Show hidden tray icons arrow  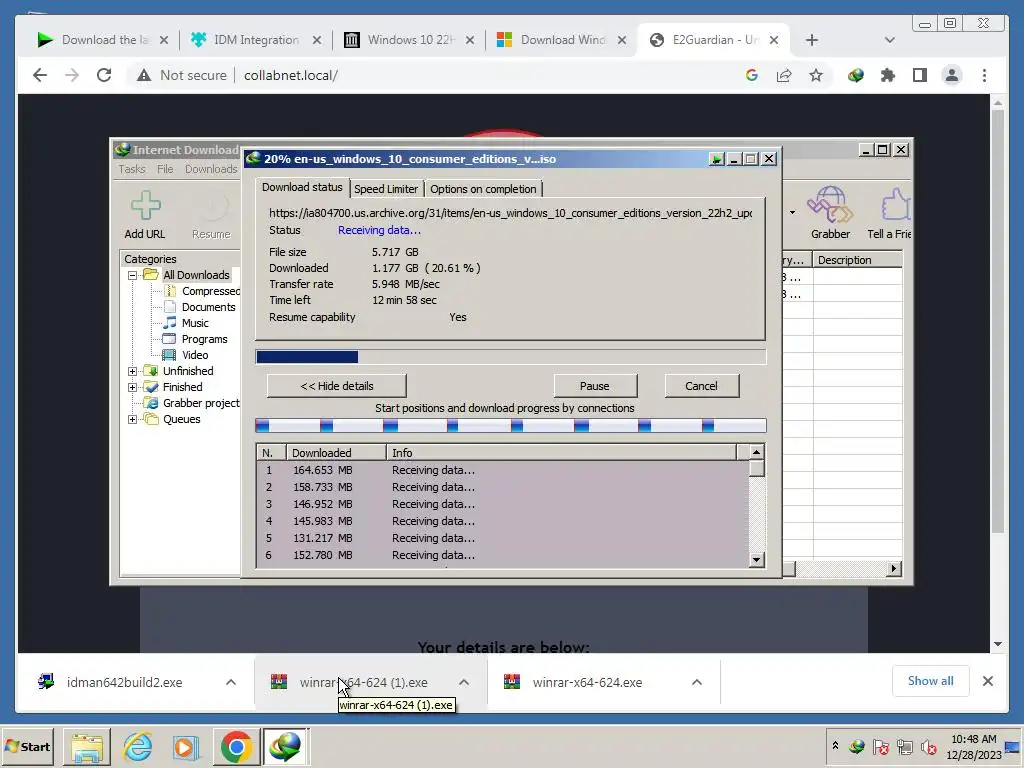(x=835, y=745)
